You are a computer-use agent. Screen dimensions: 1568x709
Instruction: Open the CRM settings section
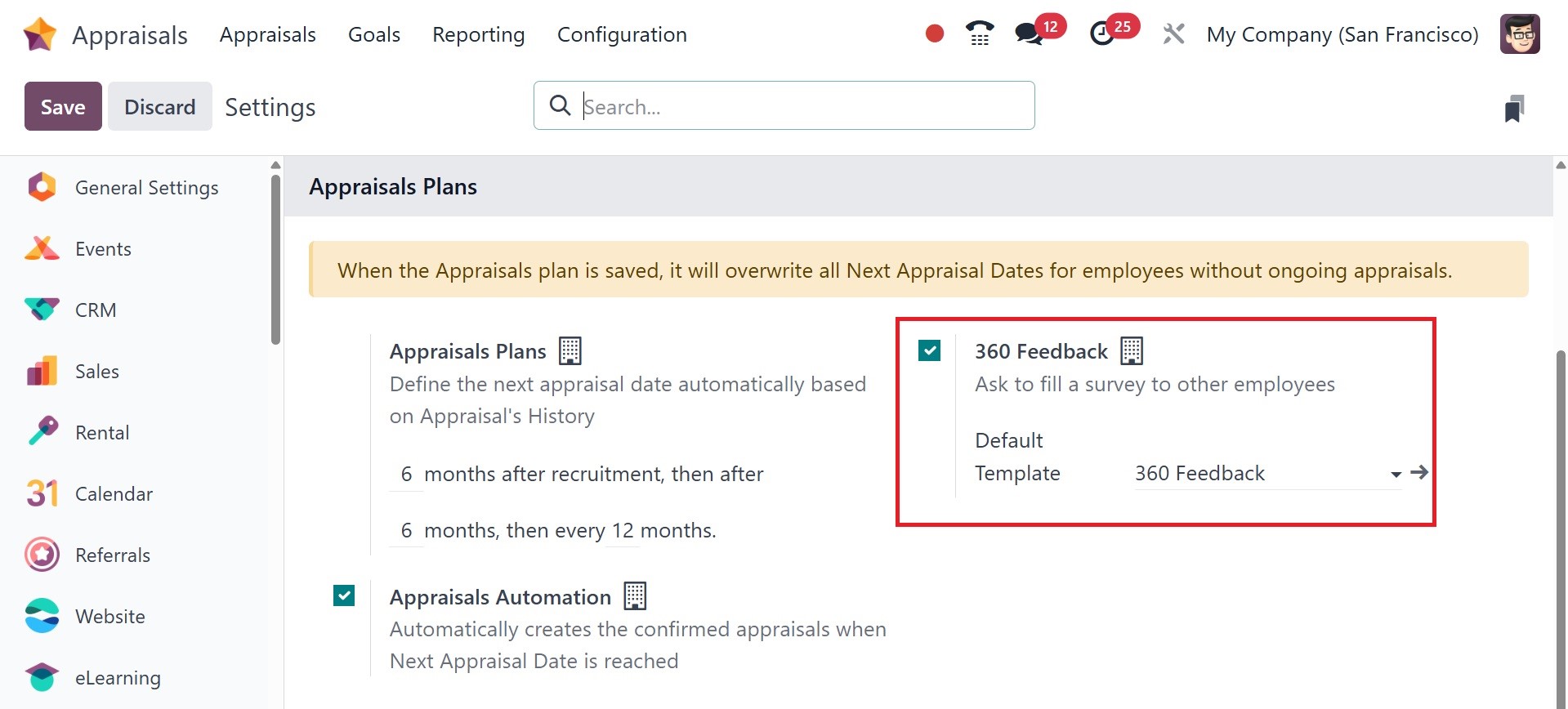[96, 310]
